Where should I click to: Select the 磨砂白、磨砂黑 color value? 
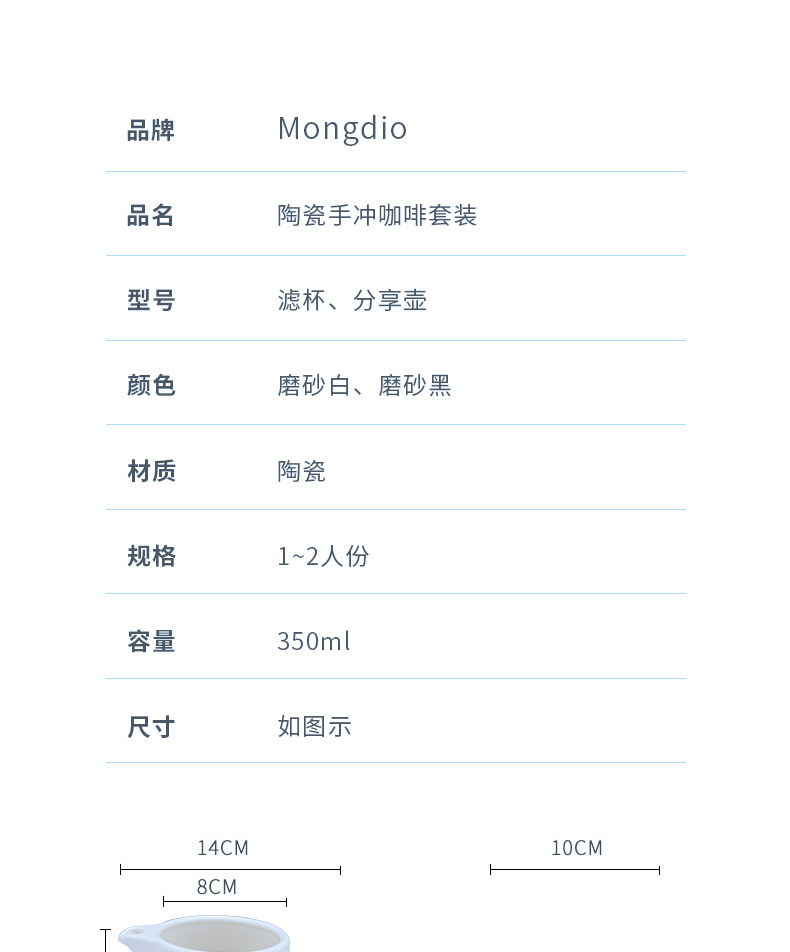pos(364,385)
